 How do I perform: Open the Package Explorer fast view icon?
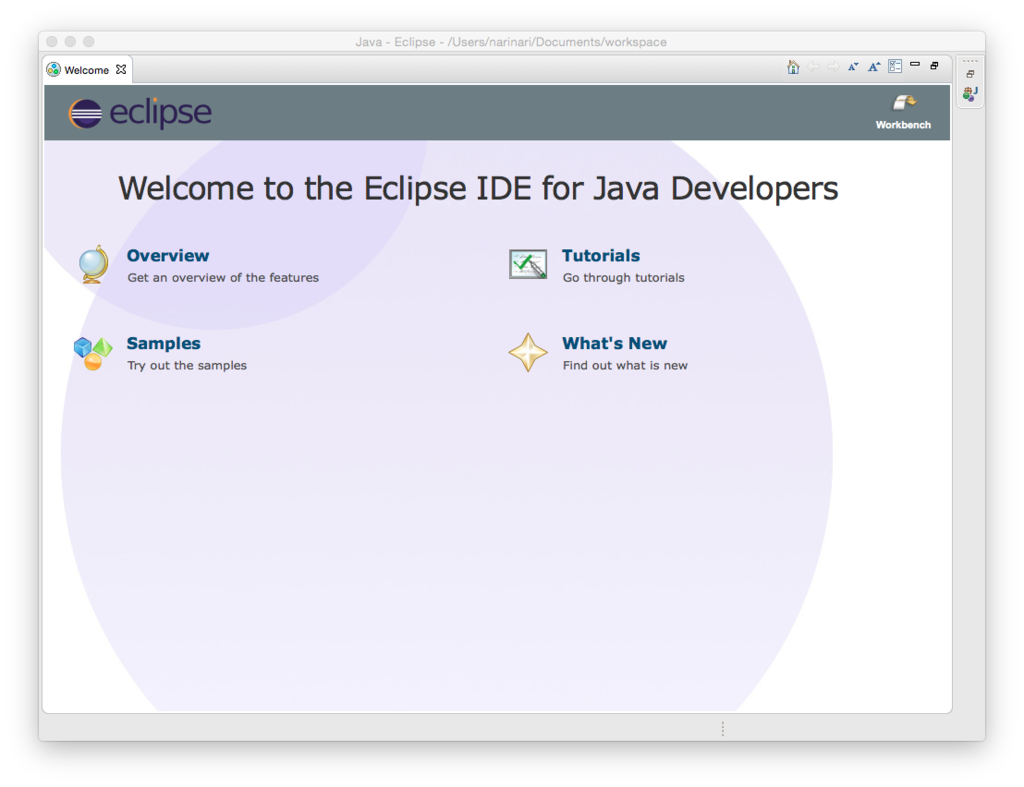(x=970, y=94)
